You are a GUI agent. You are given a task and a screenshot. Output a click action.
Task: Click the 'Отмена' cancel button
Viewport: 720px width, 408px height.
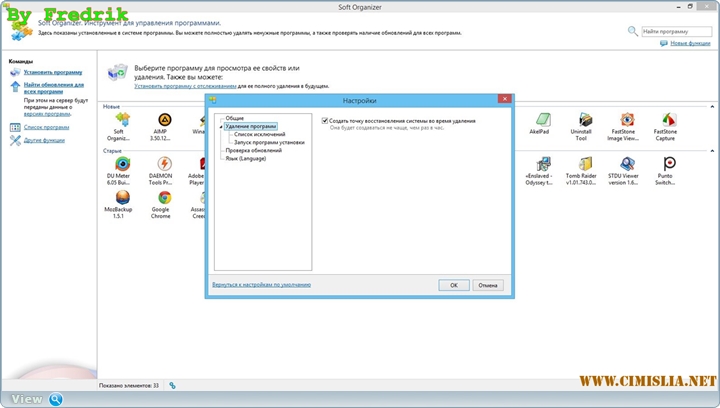[x=487, y=285]
